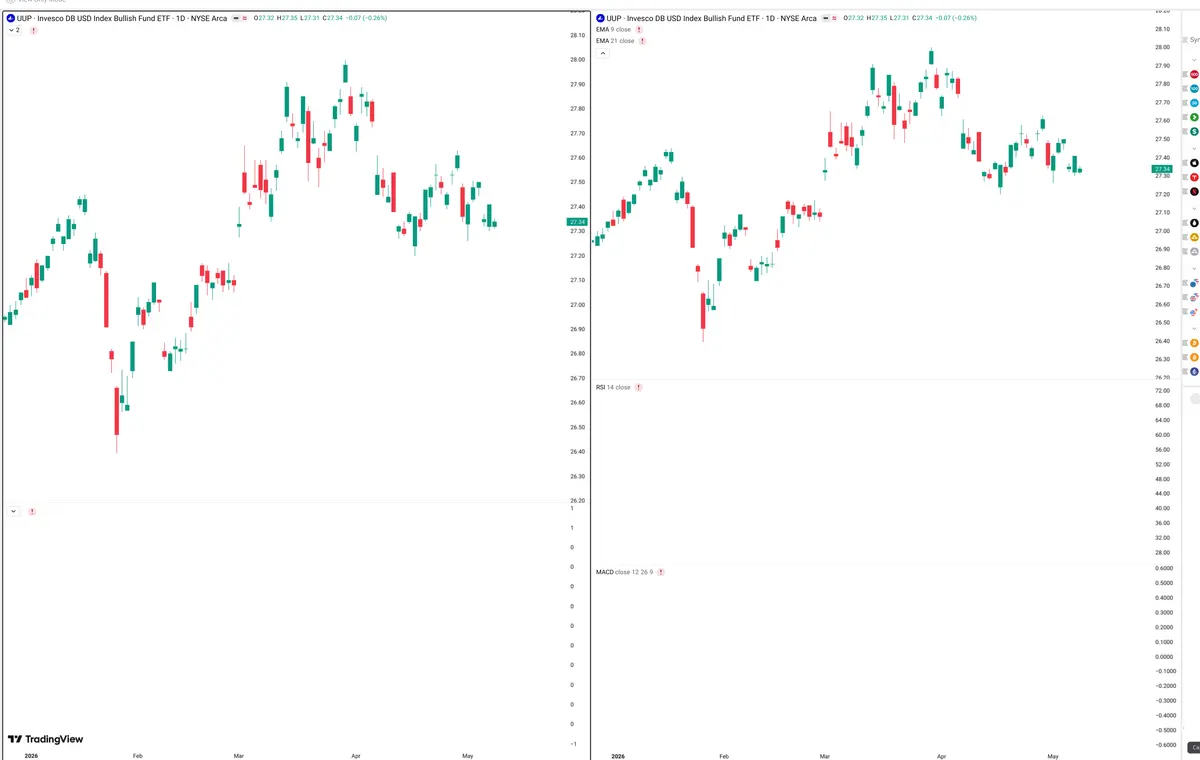The height and width of the screenshot is (760, 1200).
Task: Click the error icon next to RSI 14 close
Action: click(x=639, y=387)
